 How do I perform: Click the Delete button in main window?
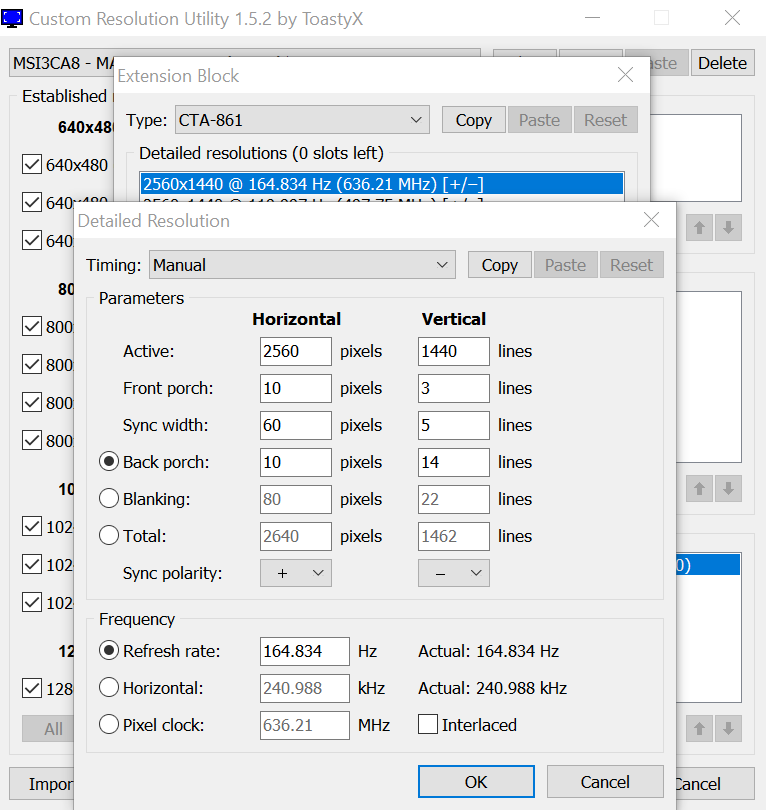pyautogui.click(x=722, y=63)
